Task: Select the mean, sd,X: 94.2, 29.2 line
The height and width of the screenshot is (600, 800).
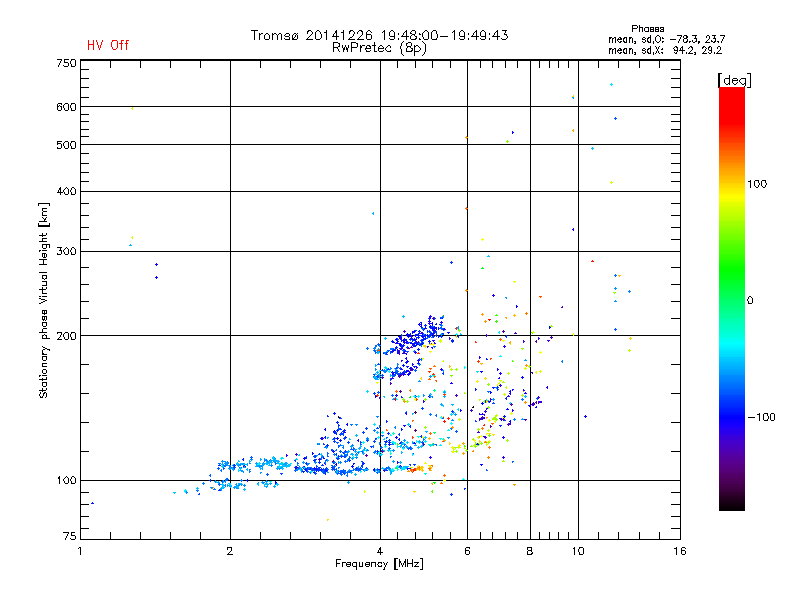Action: click(665, 50)
